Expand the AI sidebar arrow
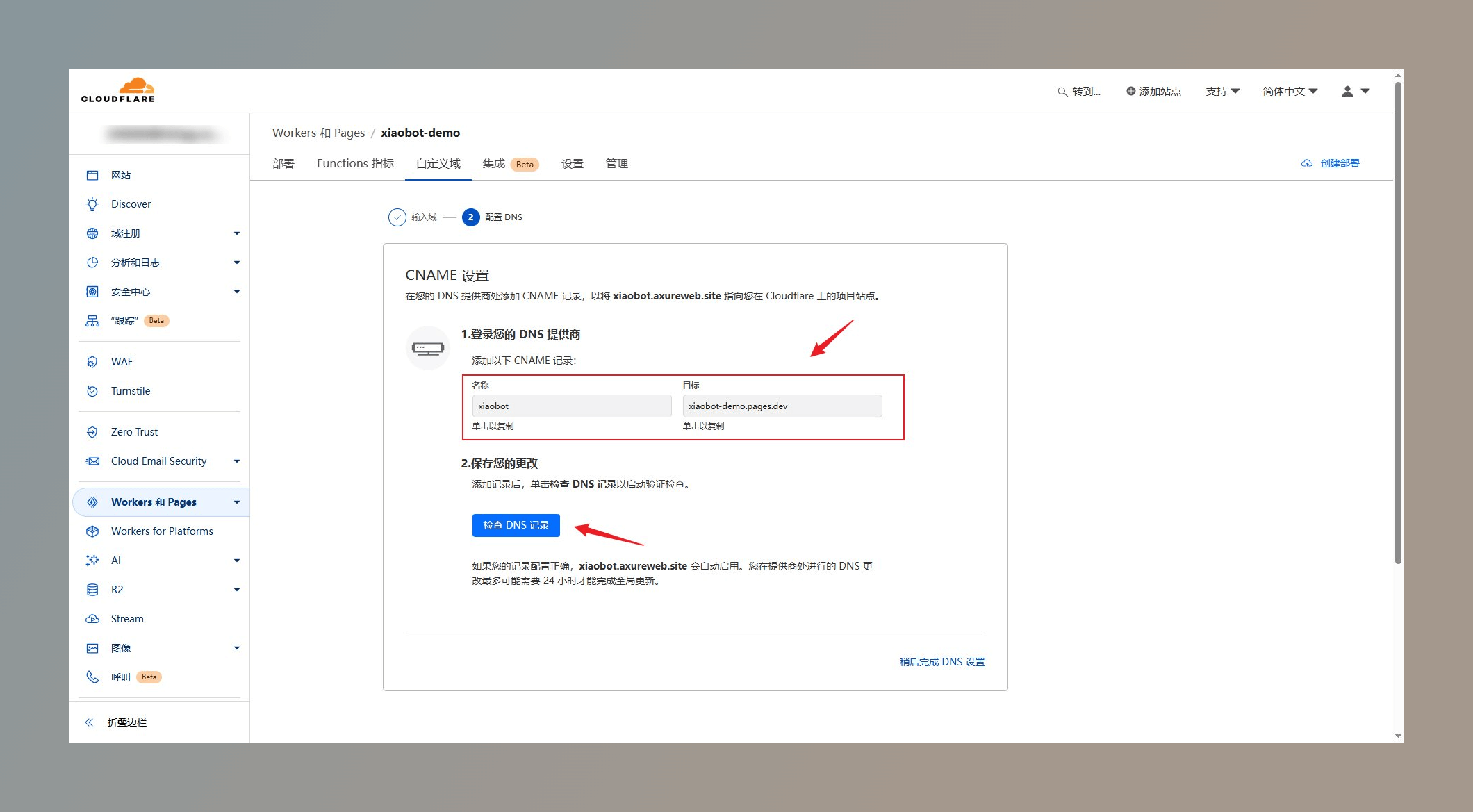 coord(237,561)
